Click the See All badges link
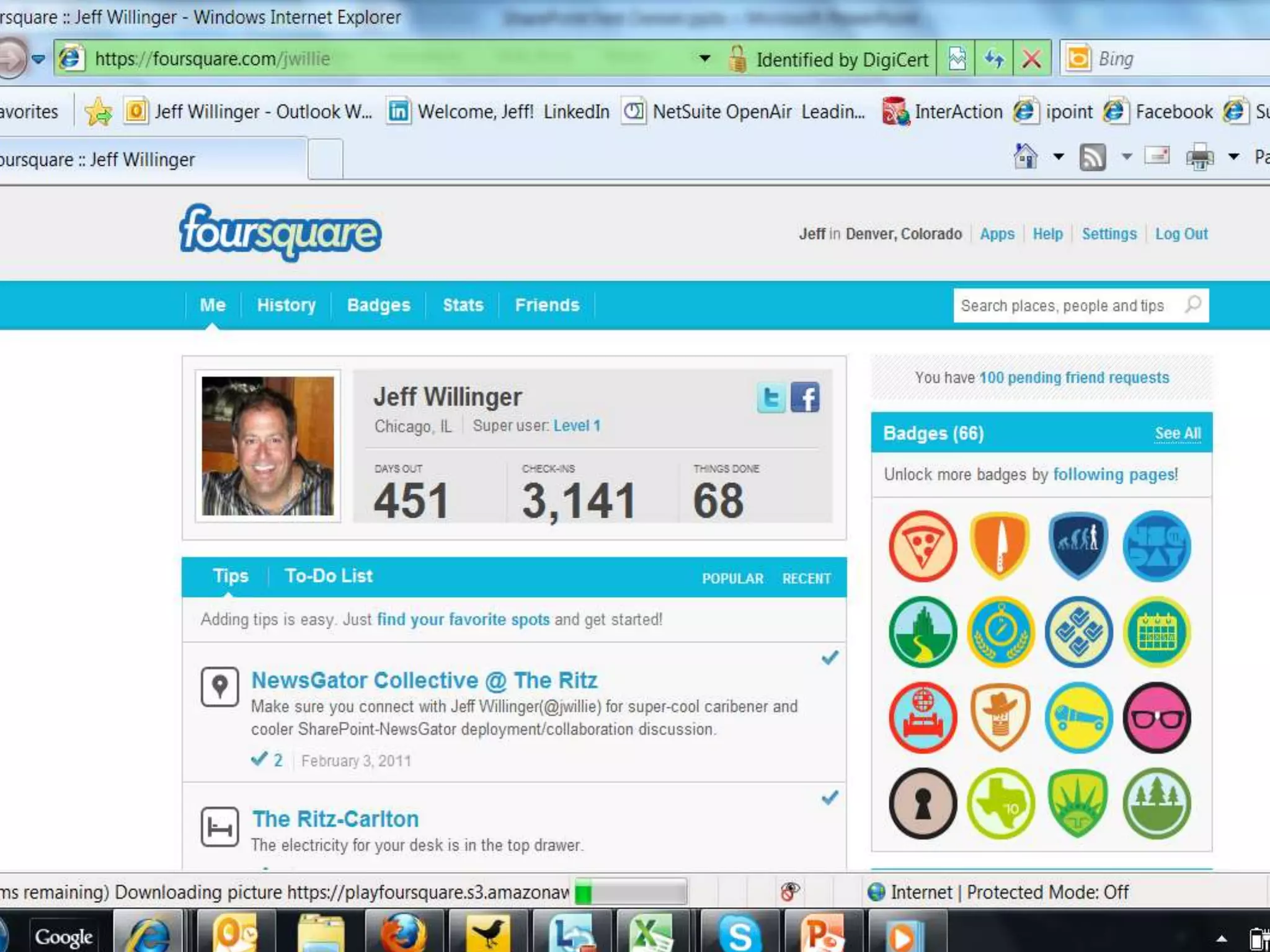The image size is (1270, 952). [x=1177, y=433]
